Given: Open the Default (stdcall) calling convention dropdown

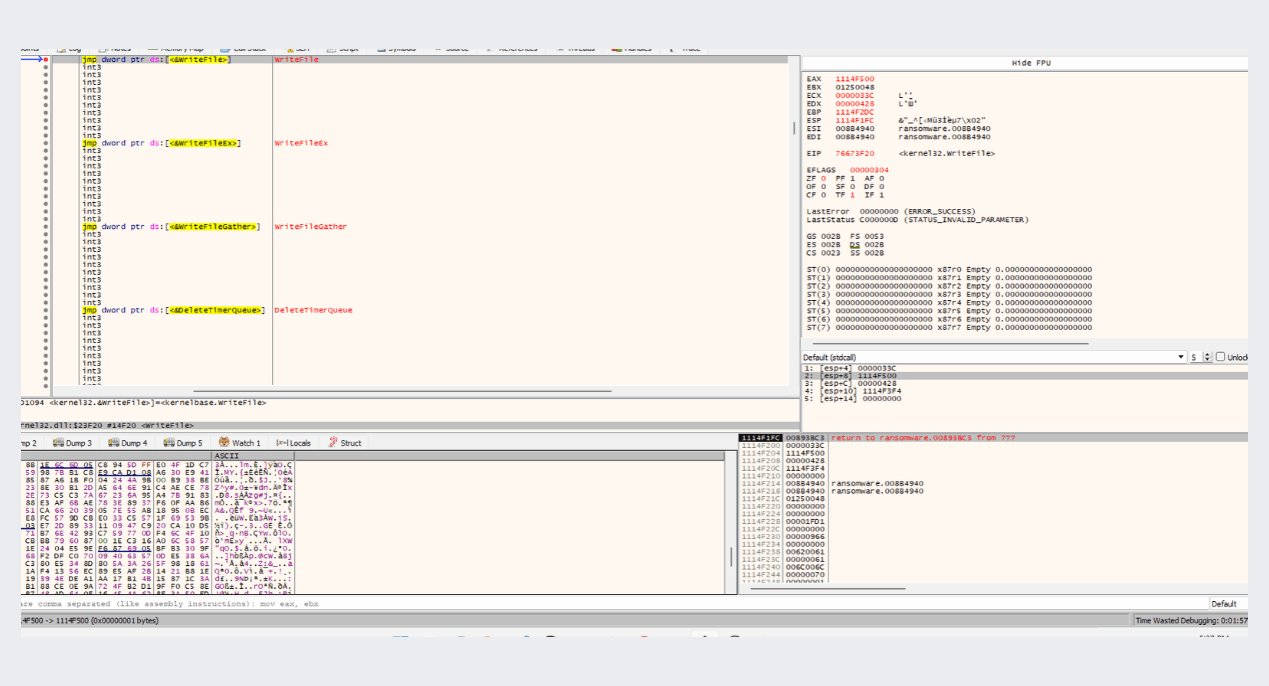Looking at the screenshot, I should (995, 357).
